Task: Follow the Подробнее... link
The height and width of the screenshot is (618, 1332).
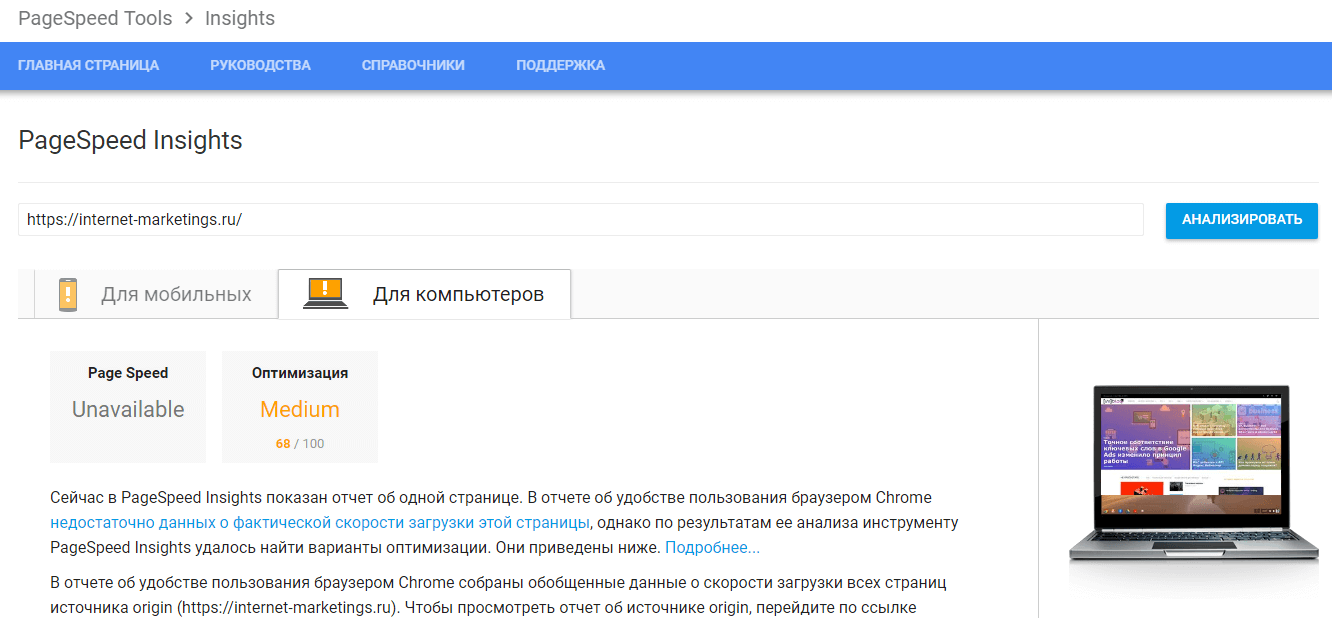Action: (x=712, y=547)
